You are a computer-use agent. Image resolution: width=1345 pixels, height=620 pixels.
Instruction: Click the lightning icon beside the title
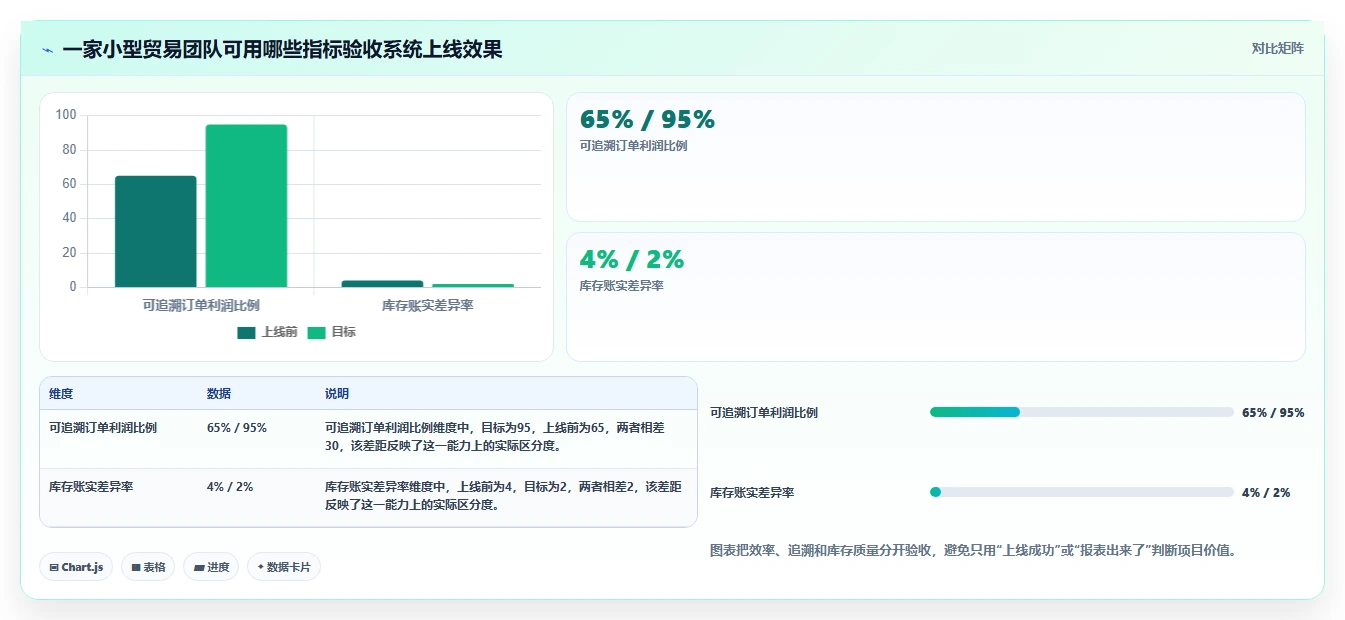tap(47, 49)
